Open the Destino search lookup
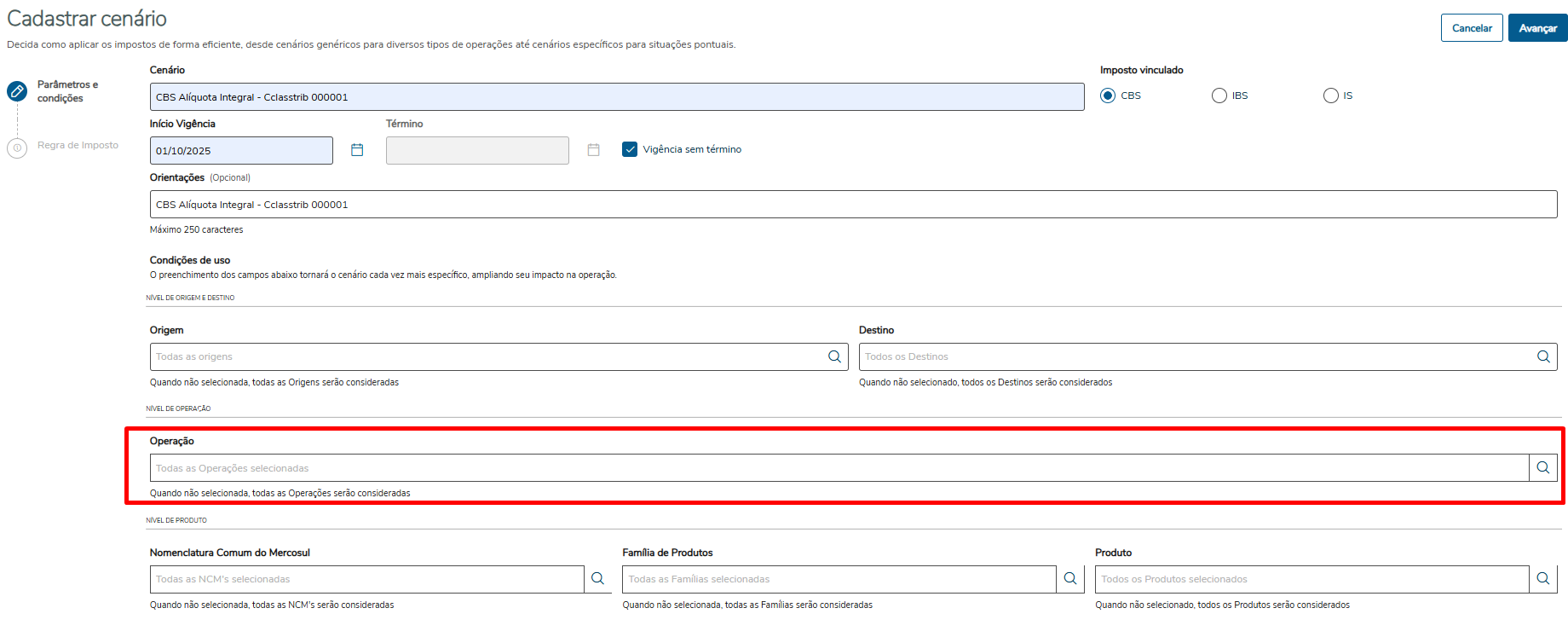This screenshot has height=637, width=1568. (1543, 356)
